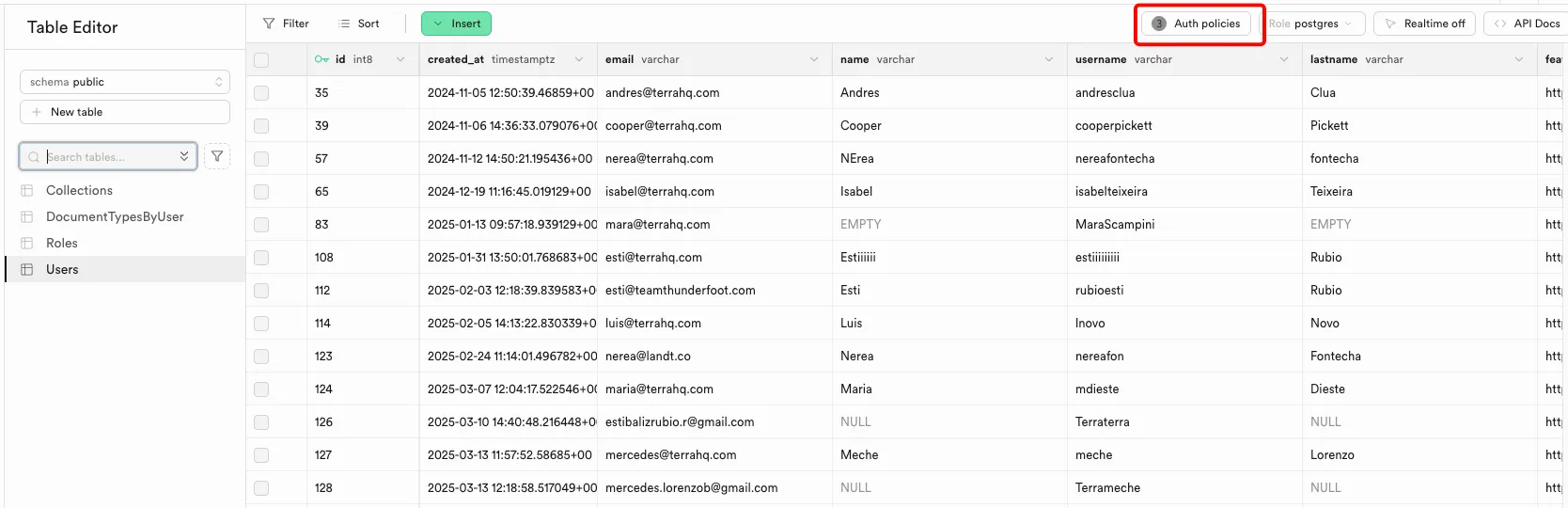Click the username cell lnovo

(1184, 324)
